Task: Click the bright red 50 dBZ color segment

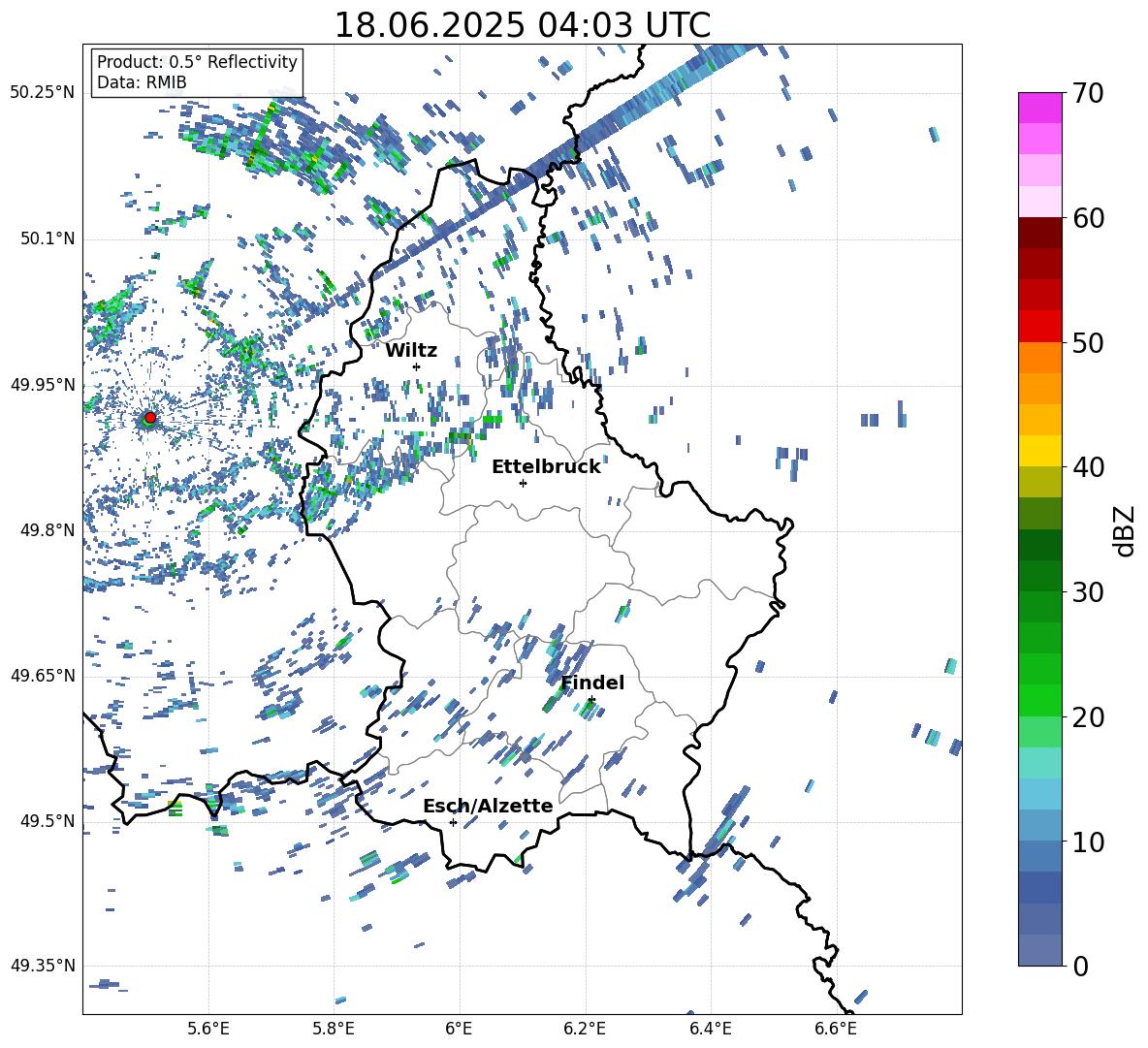Action: [1039, 327]
